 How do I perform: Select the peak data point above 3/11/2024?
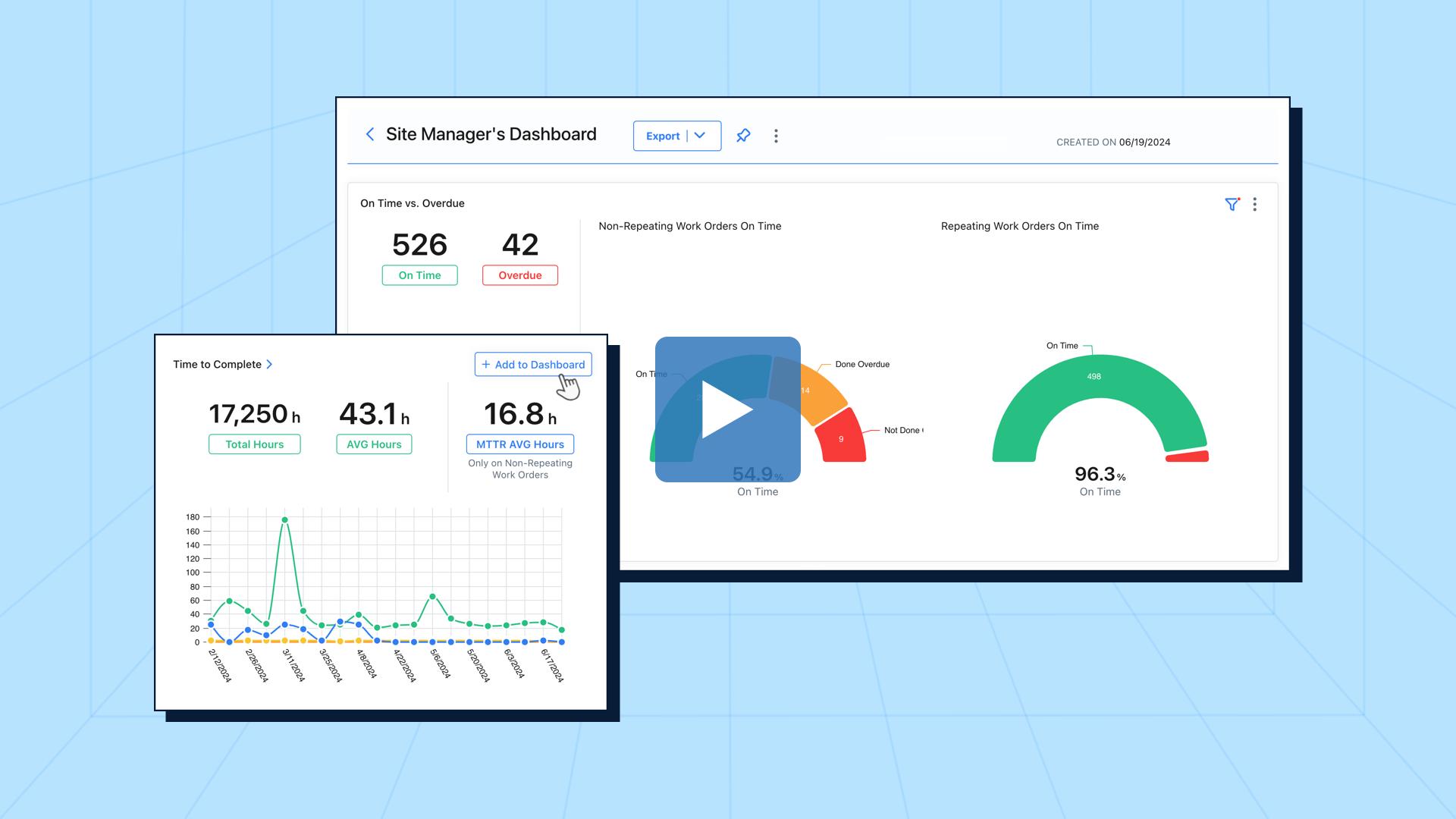point(286,520)
